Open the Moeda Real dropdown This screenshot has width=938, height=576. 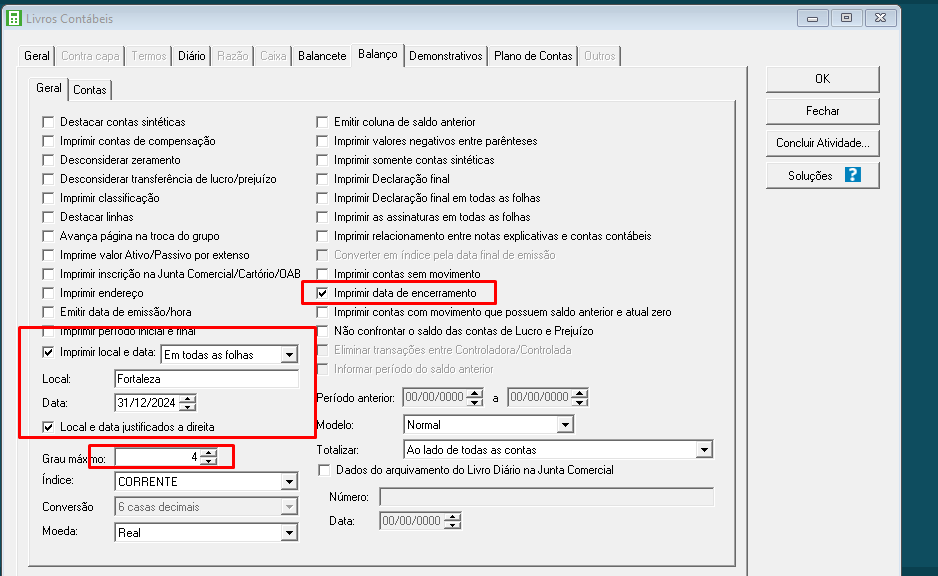point(288,533)
